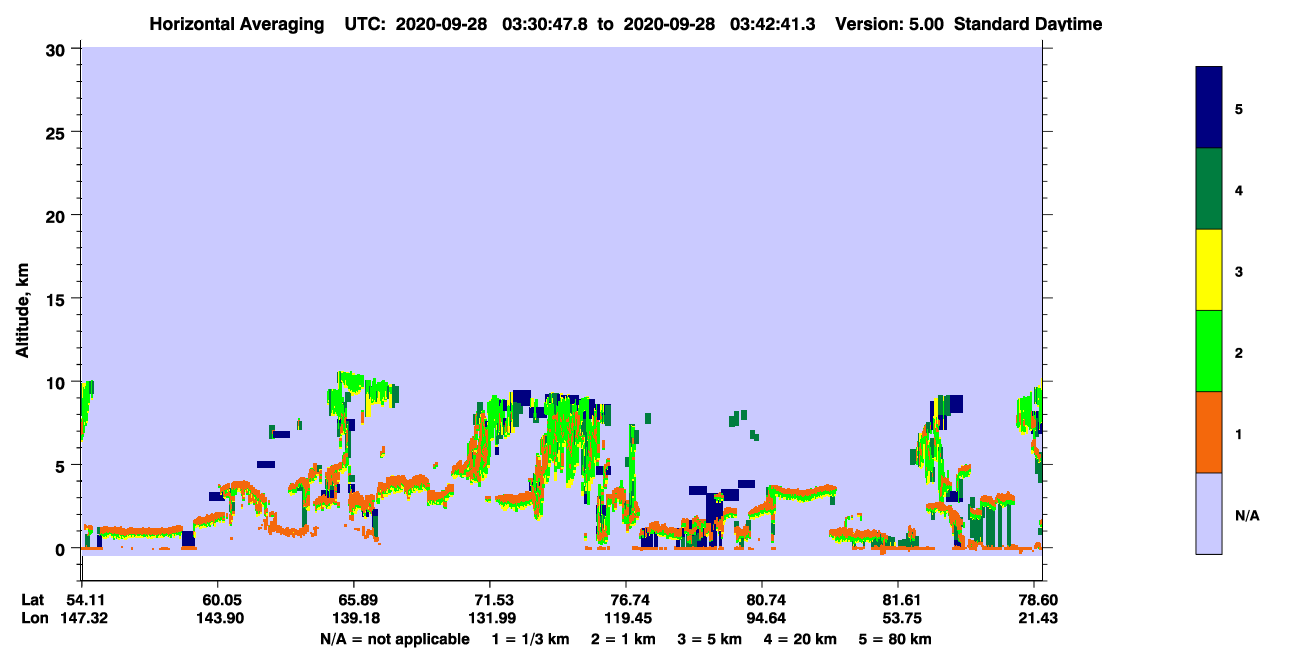This screenshot has width=1300, height=667.
Task: Click the colorbar label "5"
Action: [1239, 109]
